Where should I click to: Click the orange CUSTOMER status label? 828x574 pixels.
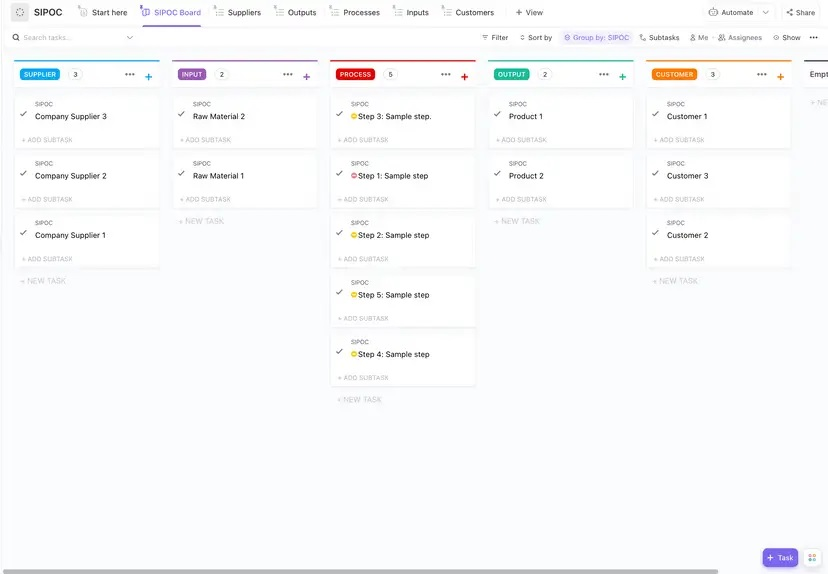point(674,74)
